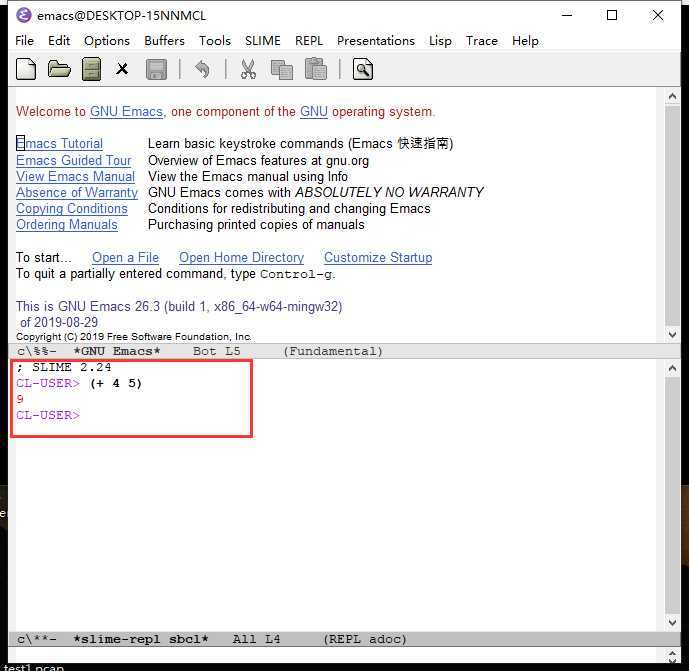689x671 pixels.
Task: Open the REPL menu
Action: coord(309,41)
